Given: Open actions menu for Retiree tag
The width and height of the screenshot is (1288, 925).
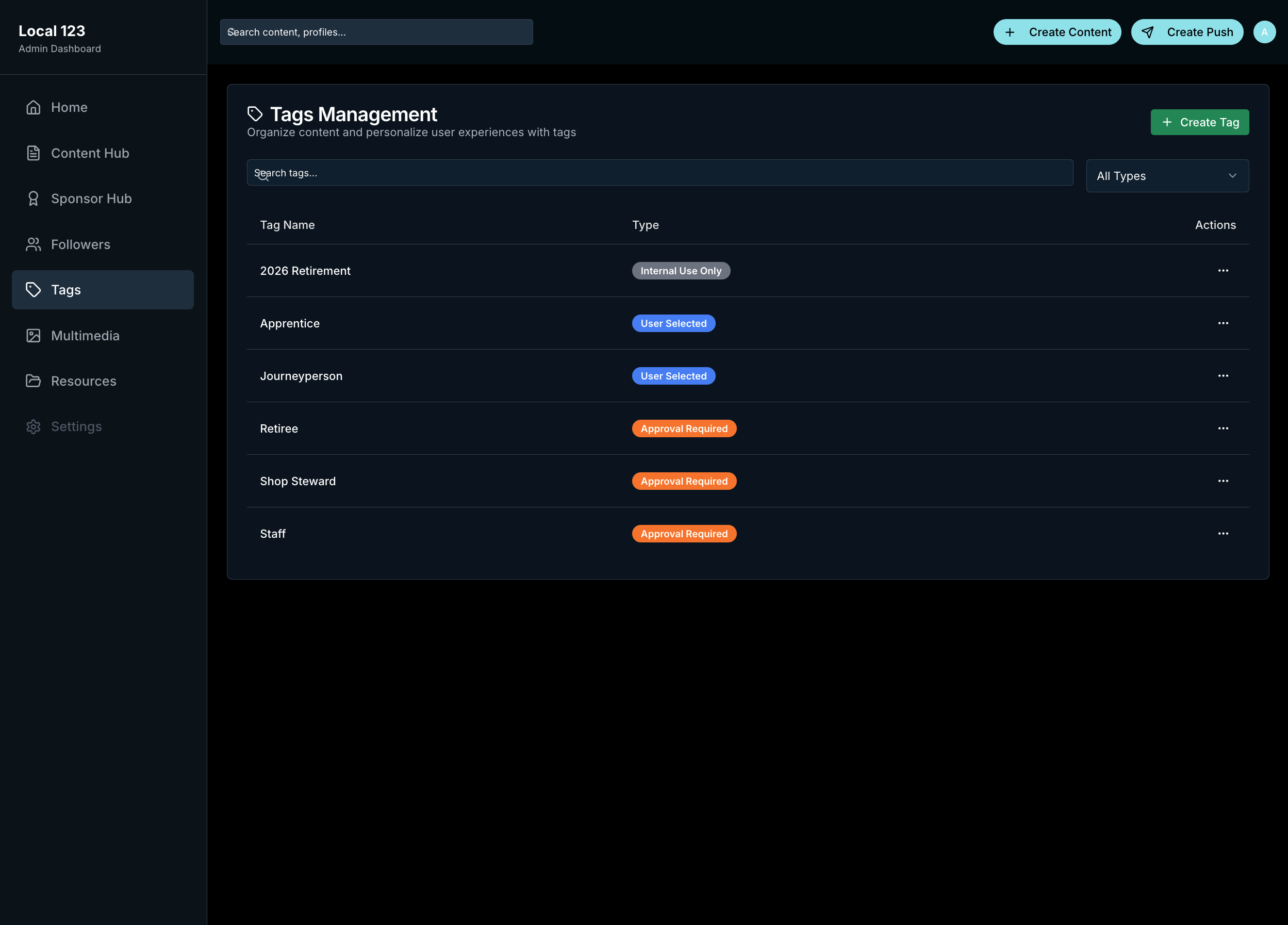Looking at the screenshot, I should point(1223,428).
